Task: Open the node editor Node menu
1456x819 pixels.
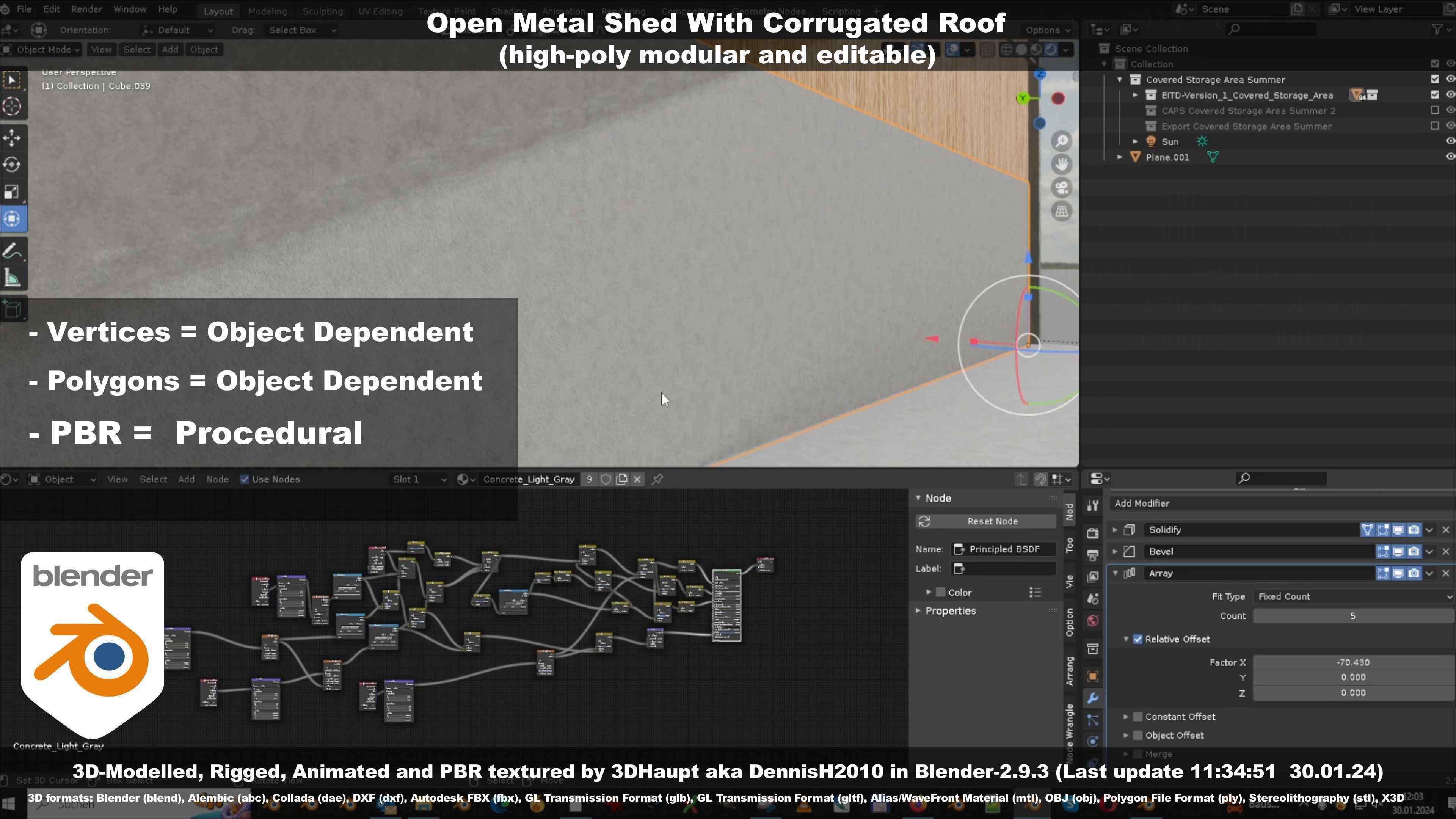Action: 217,479
